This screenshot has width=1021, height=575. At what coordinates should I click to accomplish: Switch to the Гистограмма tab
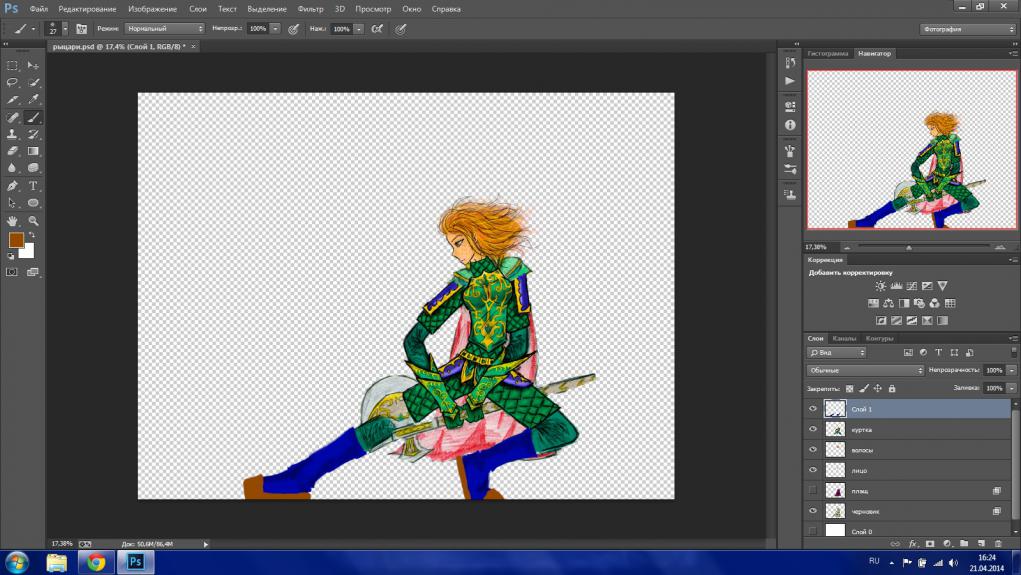[x=828, y=53]
